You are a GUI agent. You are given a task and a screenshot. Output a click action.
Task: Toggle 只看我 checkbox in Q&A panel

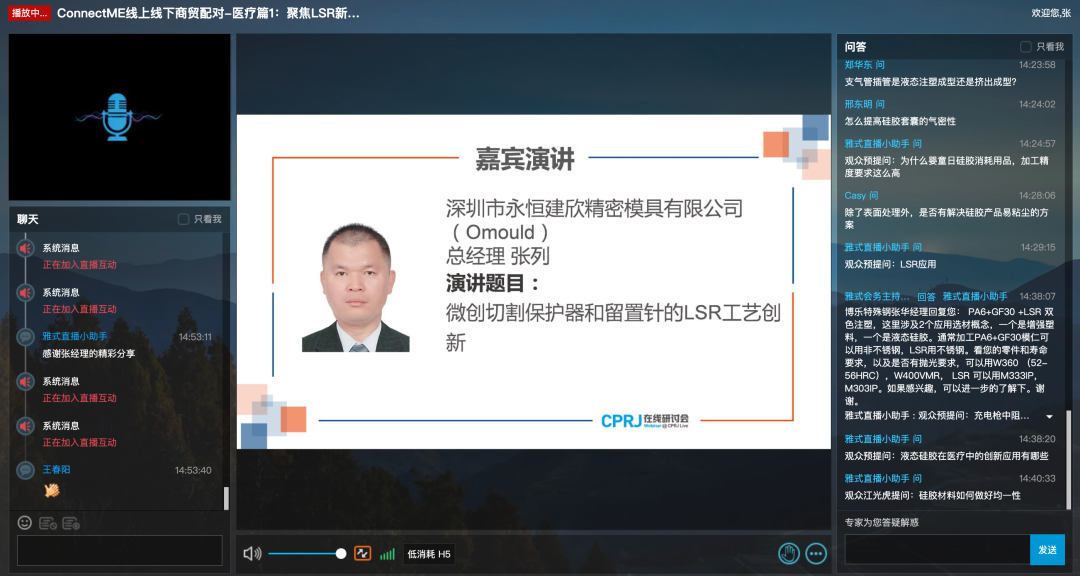(1026, 47)
